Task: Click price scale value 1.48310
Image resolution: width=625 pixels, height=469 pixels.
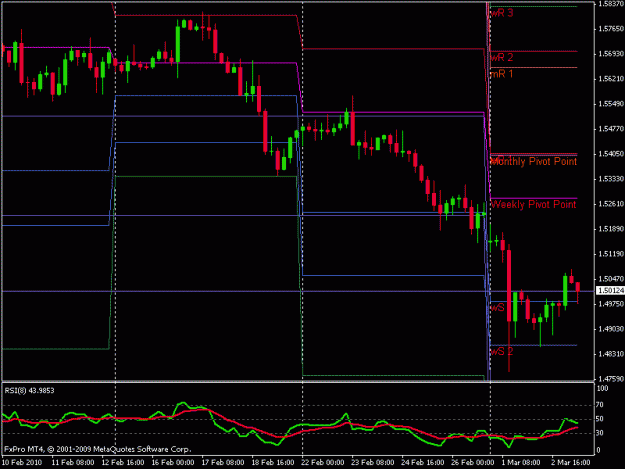Action: [x=611, y=354]
